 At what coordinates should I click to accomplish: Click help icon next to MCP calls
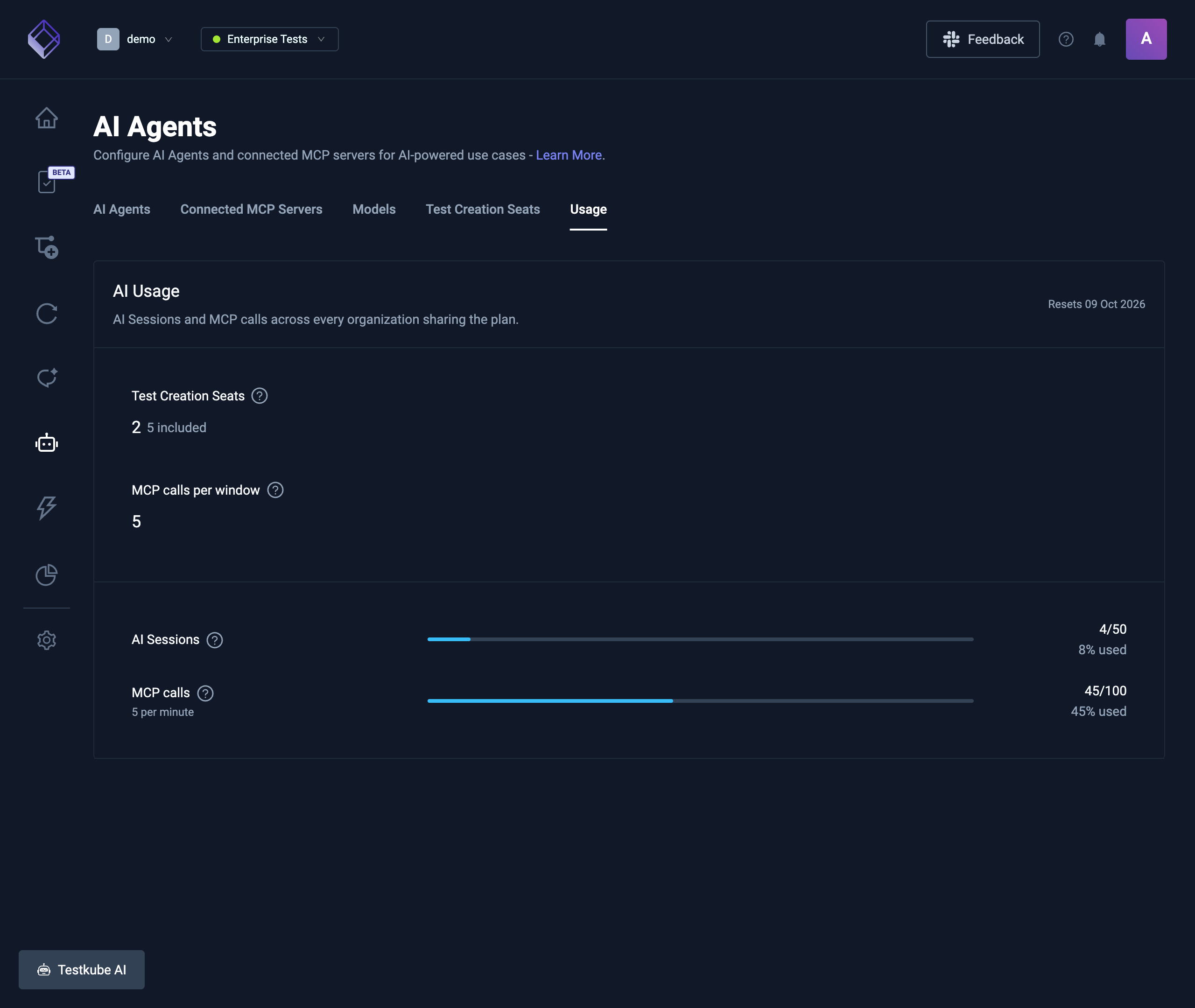click(205, 693)
